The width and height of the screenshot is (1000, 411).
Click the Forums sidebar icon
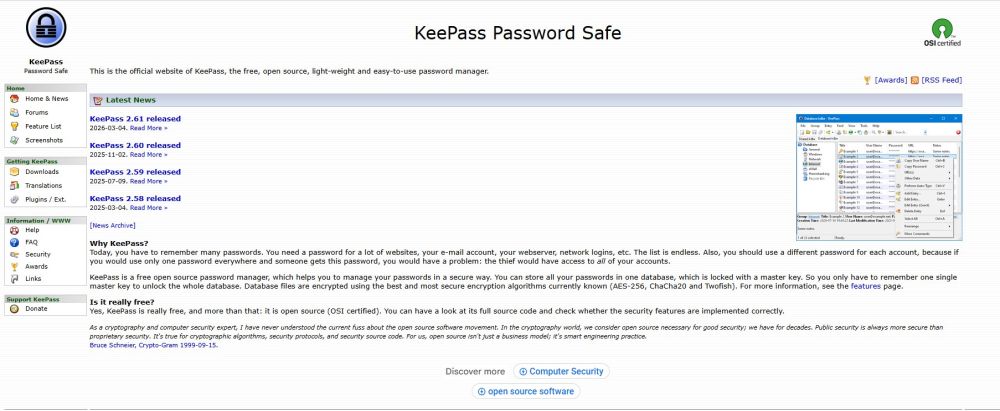pyautogui.click(x=14, y=113)
